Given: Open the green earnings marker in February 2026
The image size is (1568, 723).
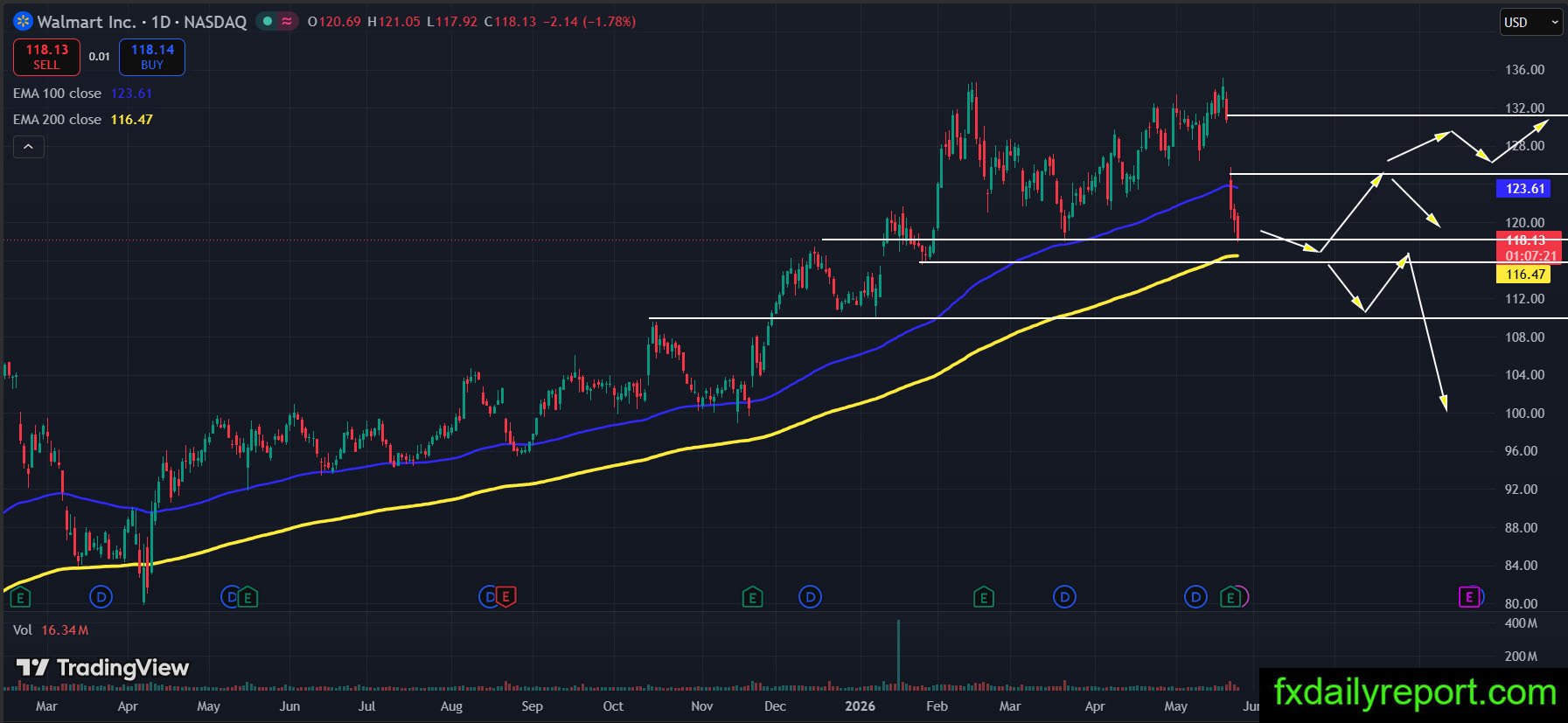Looking at the screenshot, I should coord(984,597).
